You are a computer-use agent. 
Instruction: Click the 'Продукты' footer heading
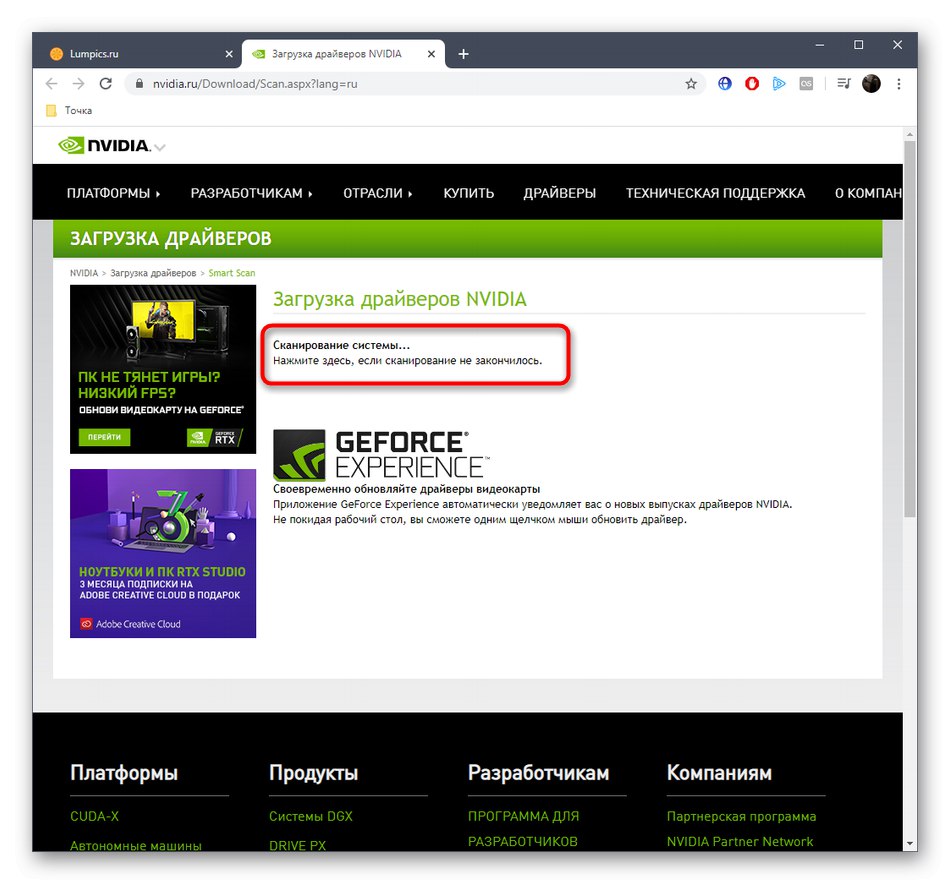pyautogui.click(x=313, y=773)
